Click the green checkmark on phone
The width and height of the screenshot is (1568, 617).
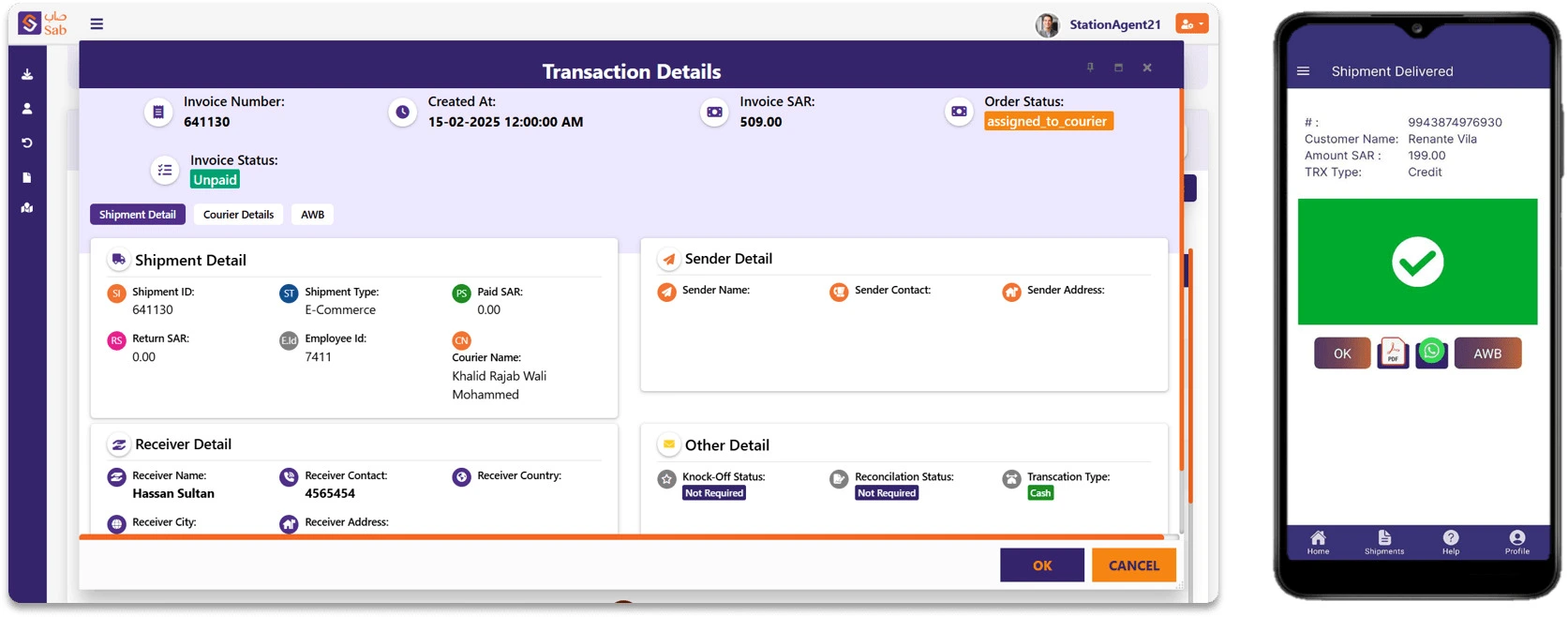tap(1418, 262)
